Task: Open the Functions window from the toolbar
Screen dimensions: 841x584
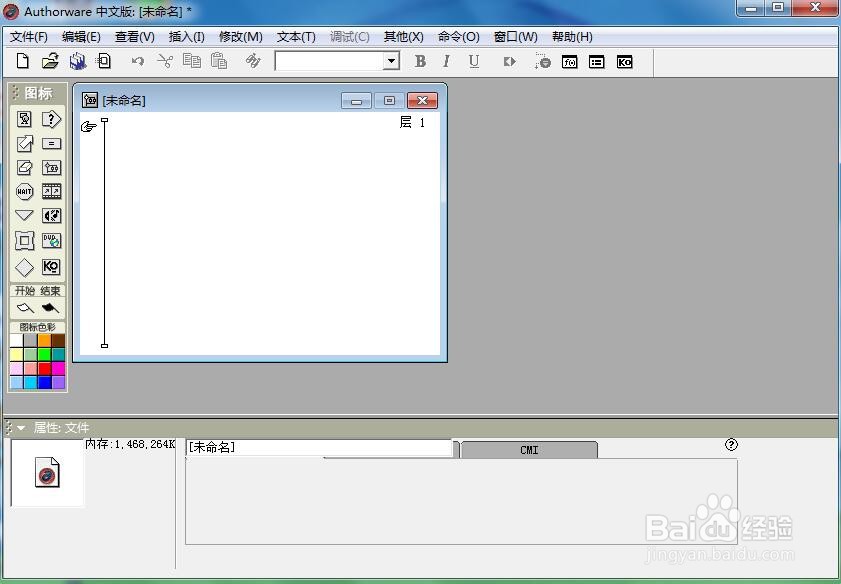Action: pyautogui.click(x=570, y=62)
